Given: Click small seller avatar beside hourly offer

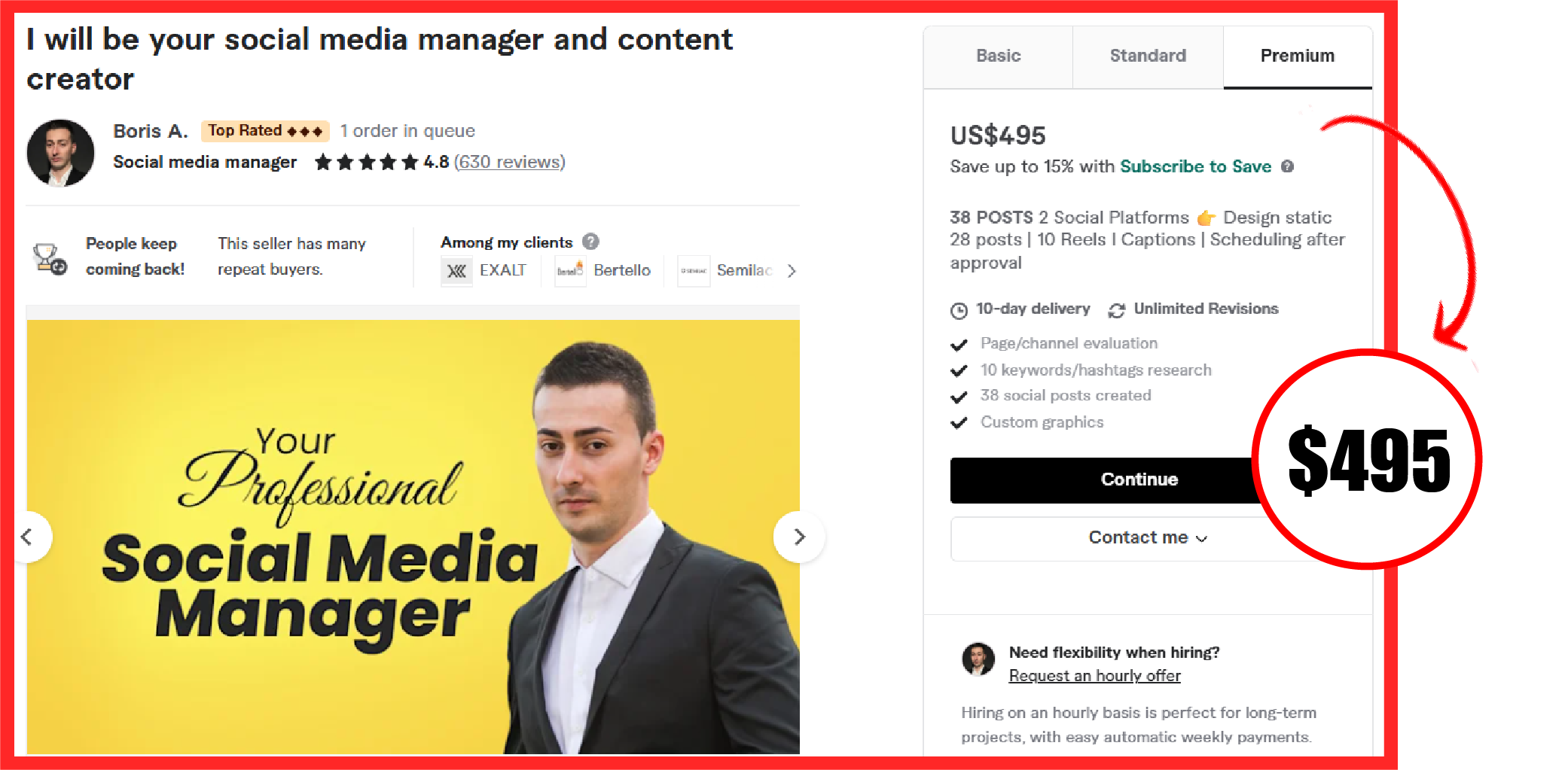Looking at the screenshot, I should [978, 659].
